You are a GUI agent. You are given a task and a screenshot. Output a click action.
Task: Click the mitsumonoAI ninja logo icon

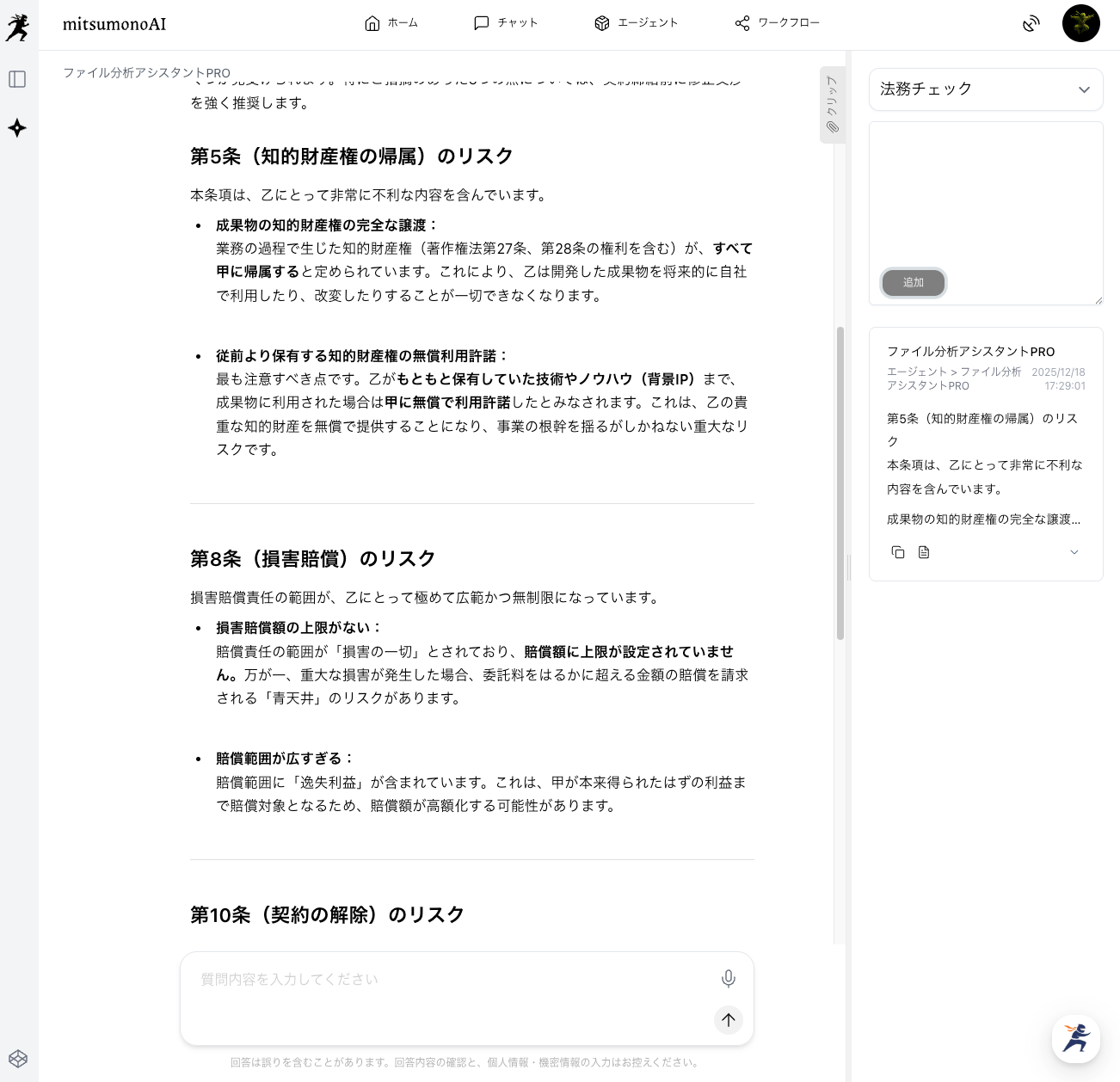point(17,27)
